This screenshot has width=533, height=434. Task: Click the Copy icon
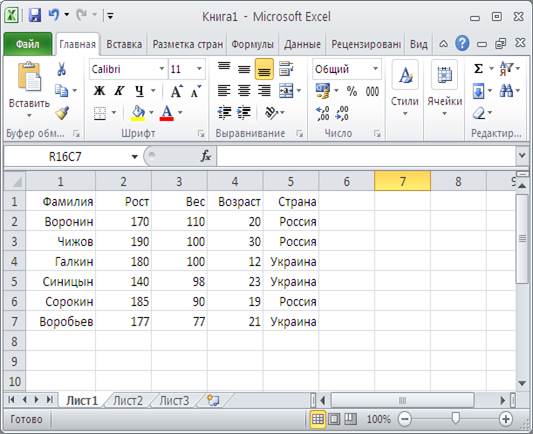click(x=62, y=91)
